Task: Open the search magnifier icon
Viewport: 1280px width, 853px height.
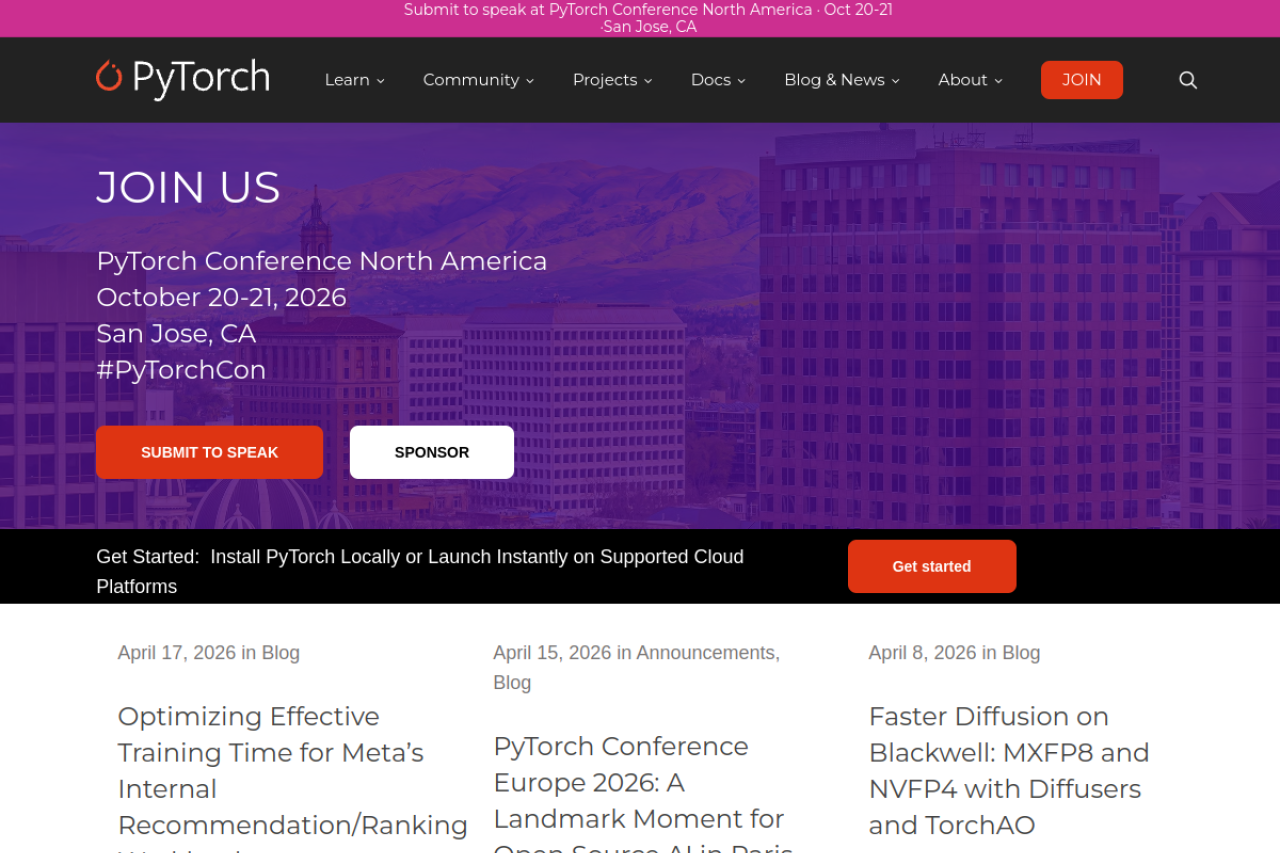Action: 1188,80
